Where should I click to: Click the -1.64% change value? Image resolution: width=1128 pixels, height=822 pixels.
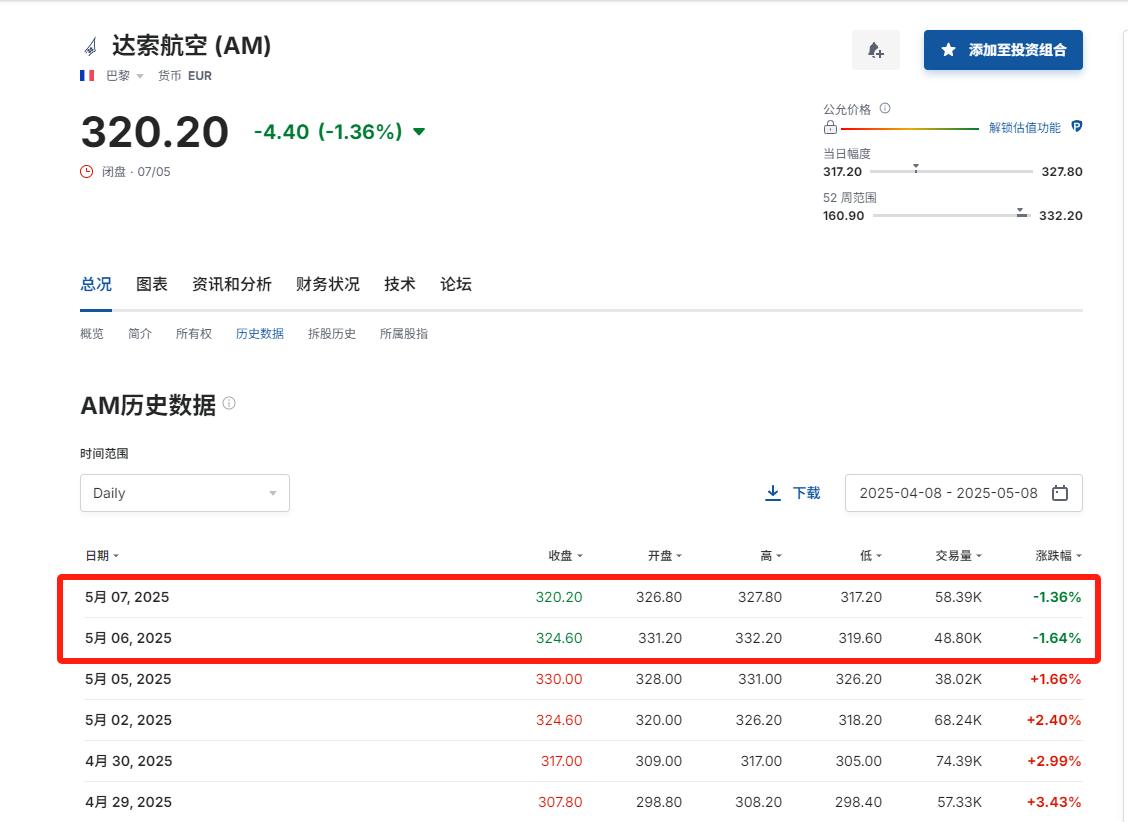1057,638
